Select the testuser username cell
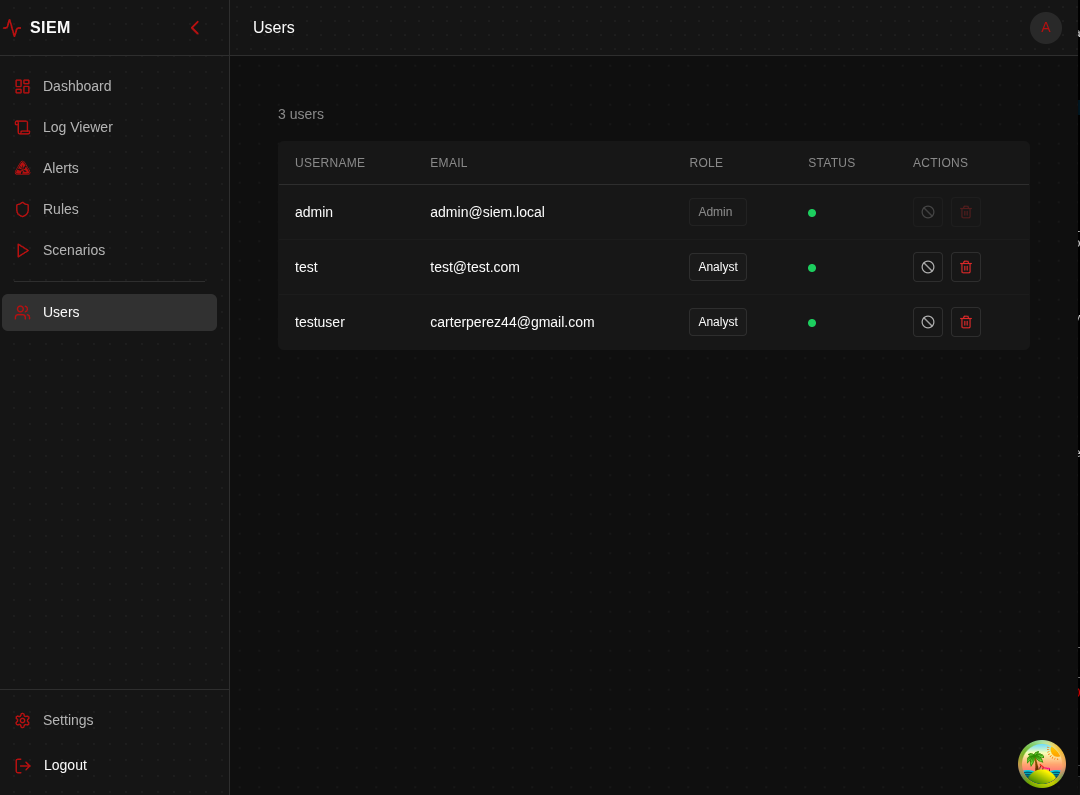The height and width of the screenshot is (795, 1080). click(320, 322)
